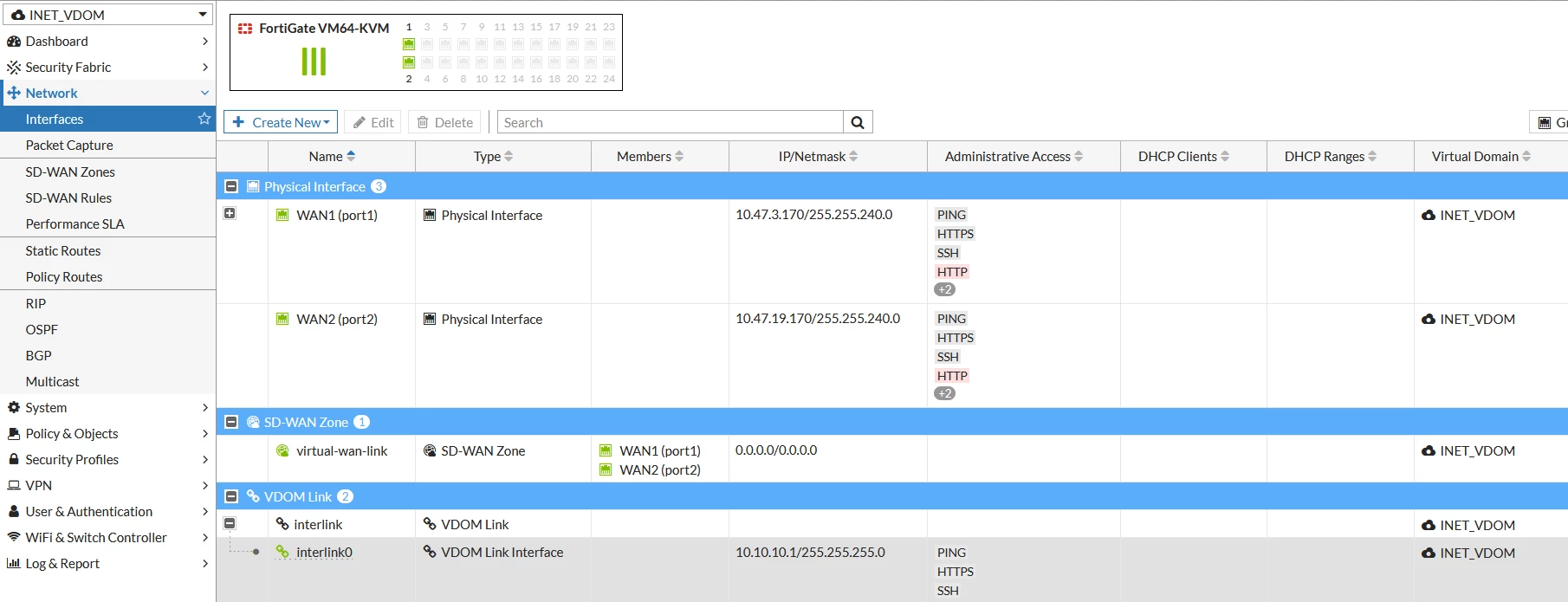The image size is (1568, 602).
Task: Click IP 10.47.3.170/255.255.240.0 cell
Action: pyautogui.click(x=813, y=214)
